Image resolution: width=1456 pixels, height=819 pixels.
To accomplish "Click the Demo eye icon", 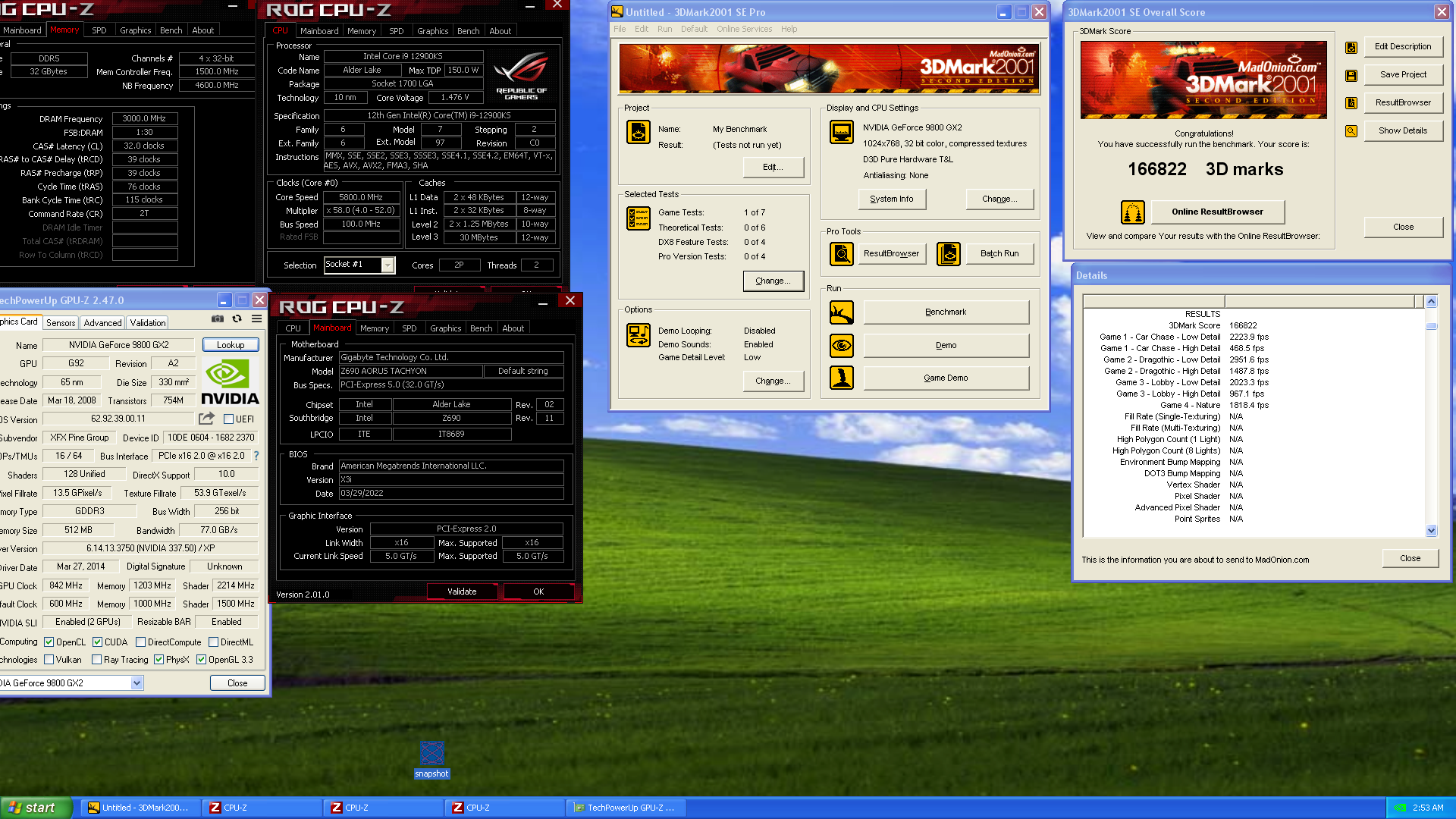I will [x=842, y=346].
